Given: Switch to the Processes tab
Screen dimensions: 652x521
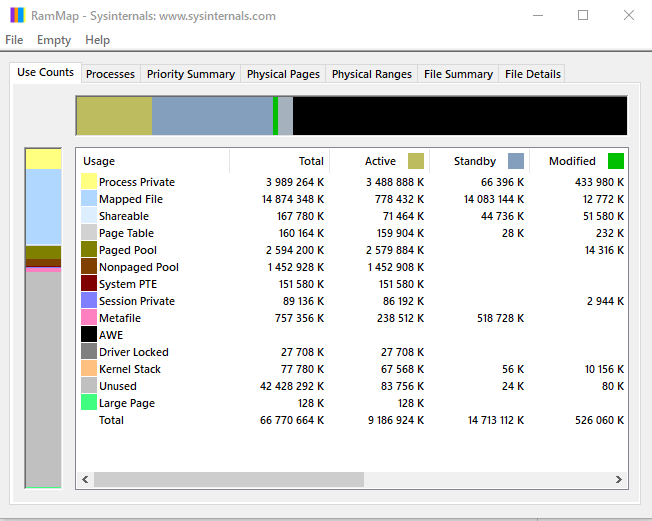Looking at the screenshot, I should tap(110, 74).
